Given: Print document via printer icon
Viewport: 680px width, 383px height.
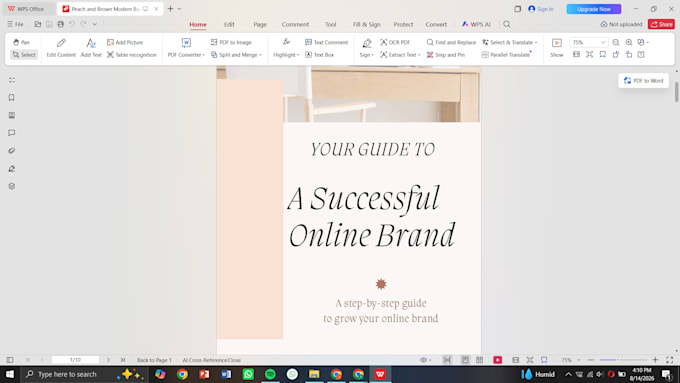Looking at the screenshot, I should coord(61,24).
